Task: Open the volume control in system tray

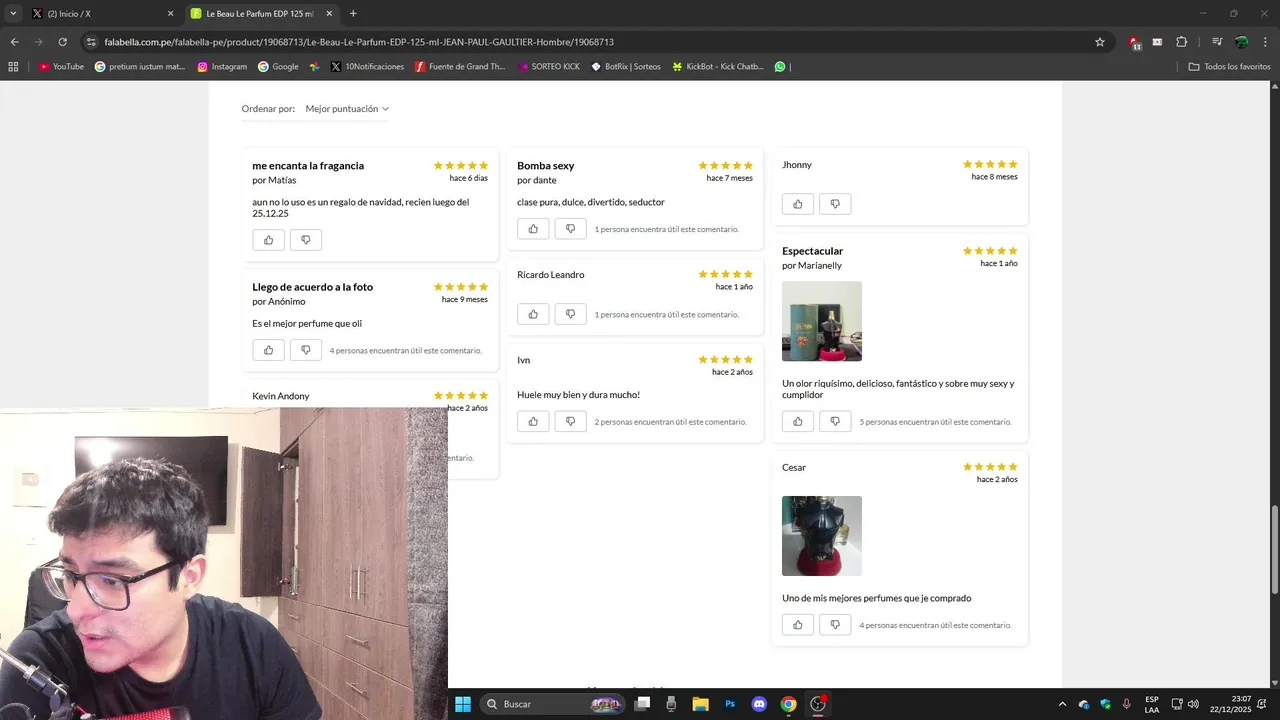Action: [x=1193, y=704]
